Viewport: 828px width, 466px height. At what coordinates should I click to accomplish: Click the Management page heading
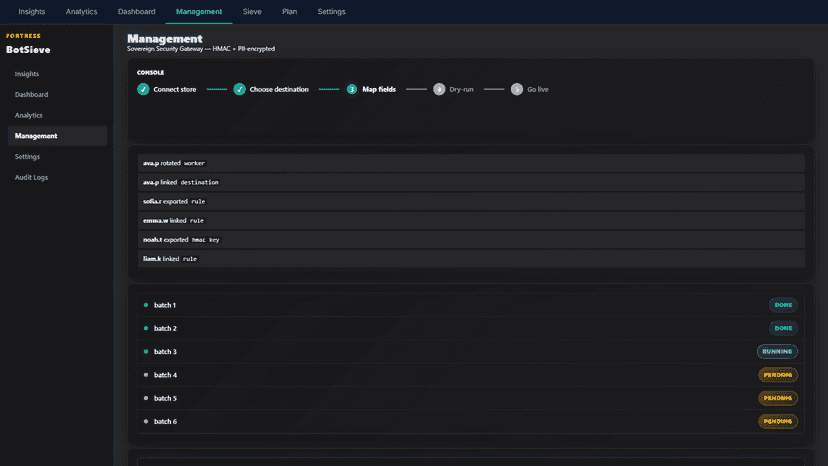click(x=165, y=39)
